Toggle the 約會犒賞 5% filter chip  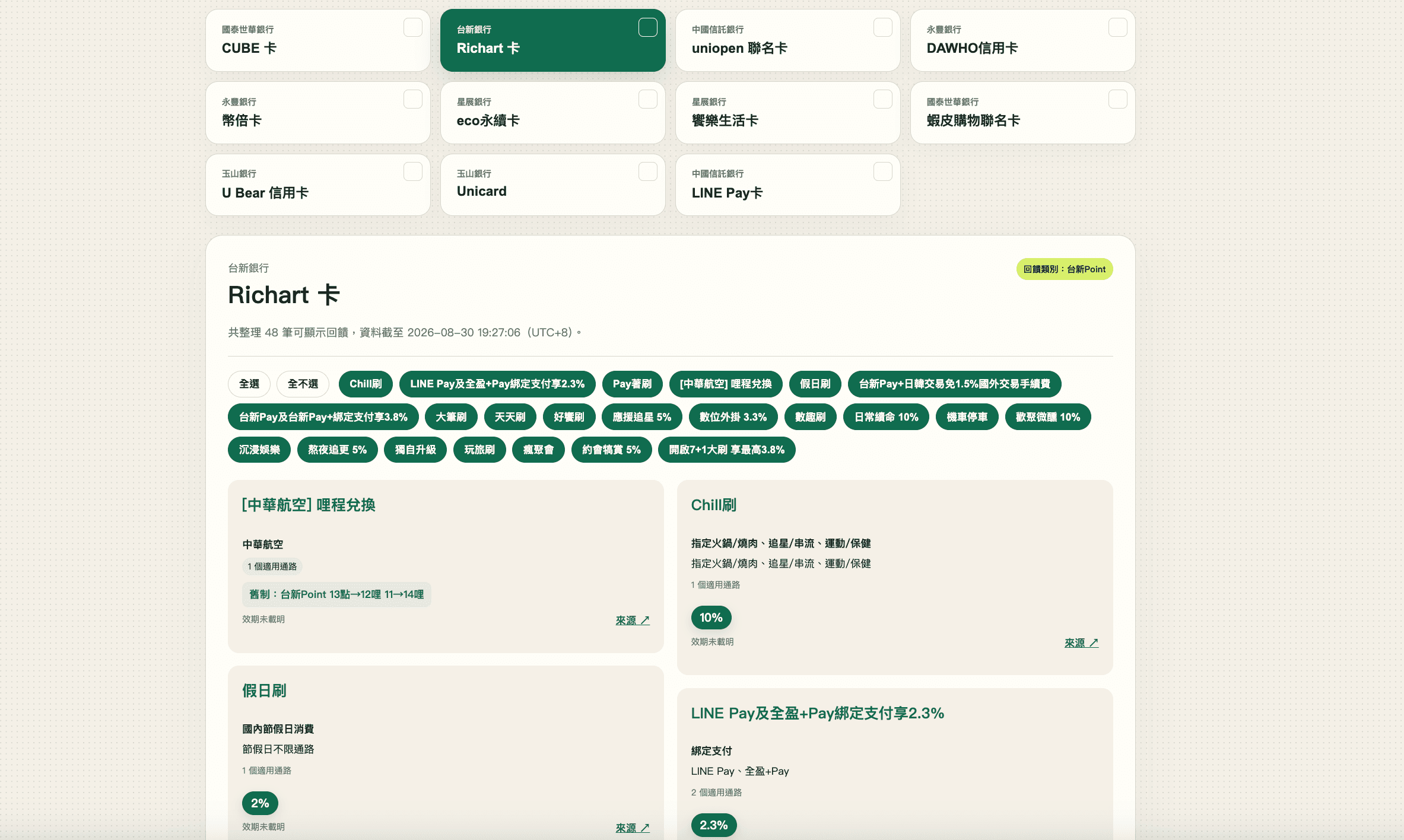coord(612,450)
